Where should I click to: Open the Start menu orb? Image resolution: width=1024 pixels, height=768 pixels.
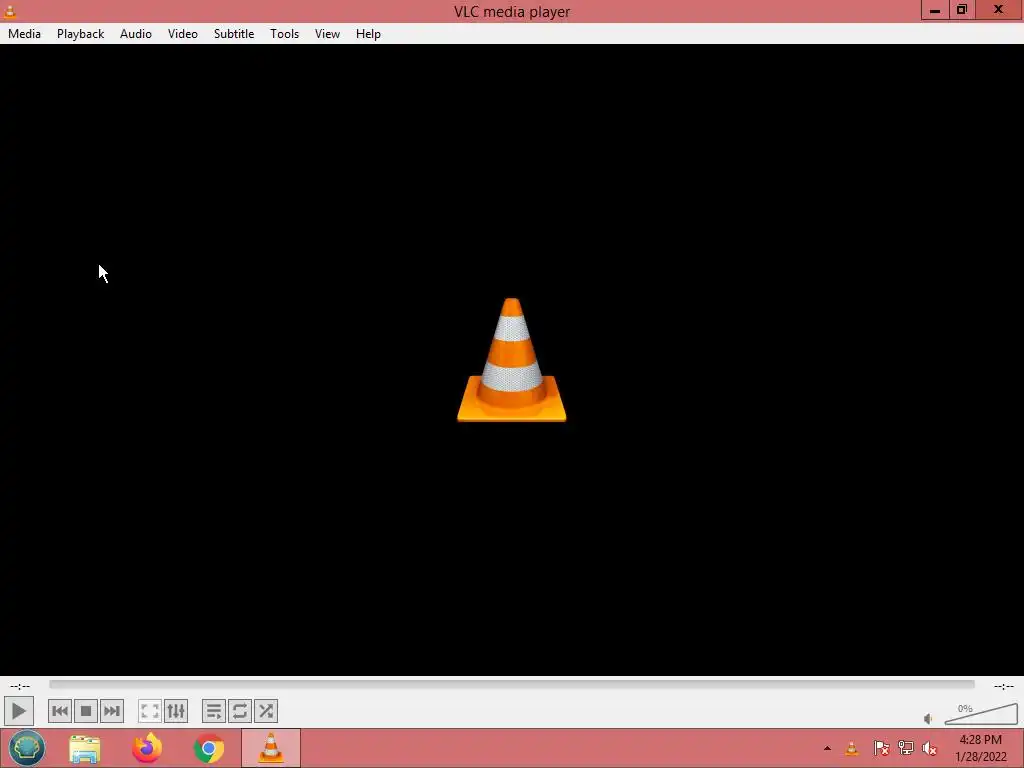[27, 748]
